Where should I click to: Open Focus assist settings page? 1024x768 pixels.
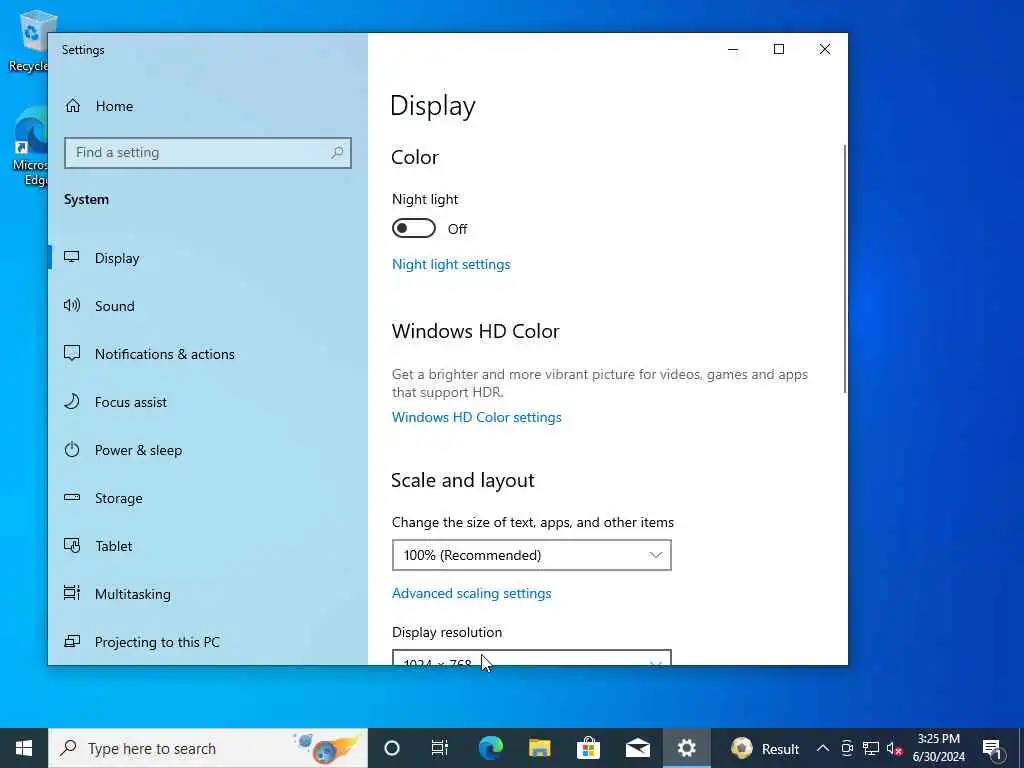coord(208,402)
